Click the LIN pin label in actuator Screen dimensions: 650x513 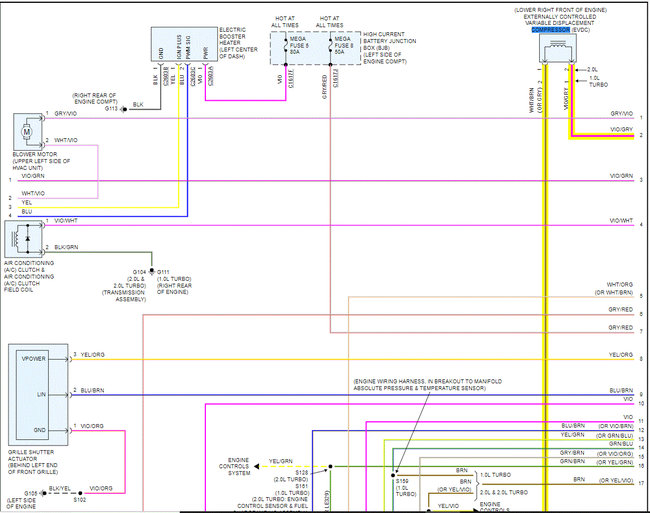pos(41,394)
